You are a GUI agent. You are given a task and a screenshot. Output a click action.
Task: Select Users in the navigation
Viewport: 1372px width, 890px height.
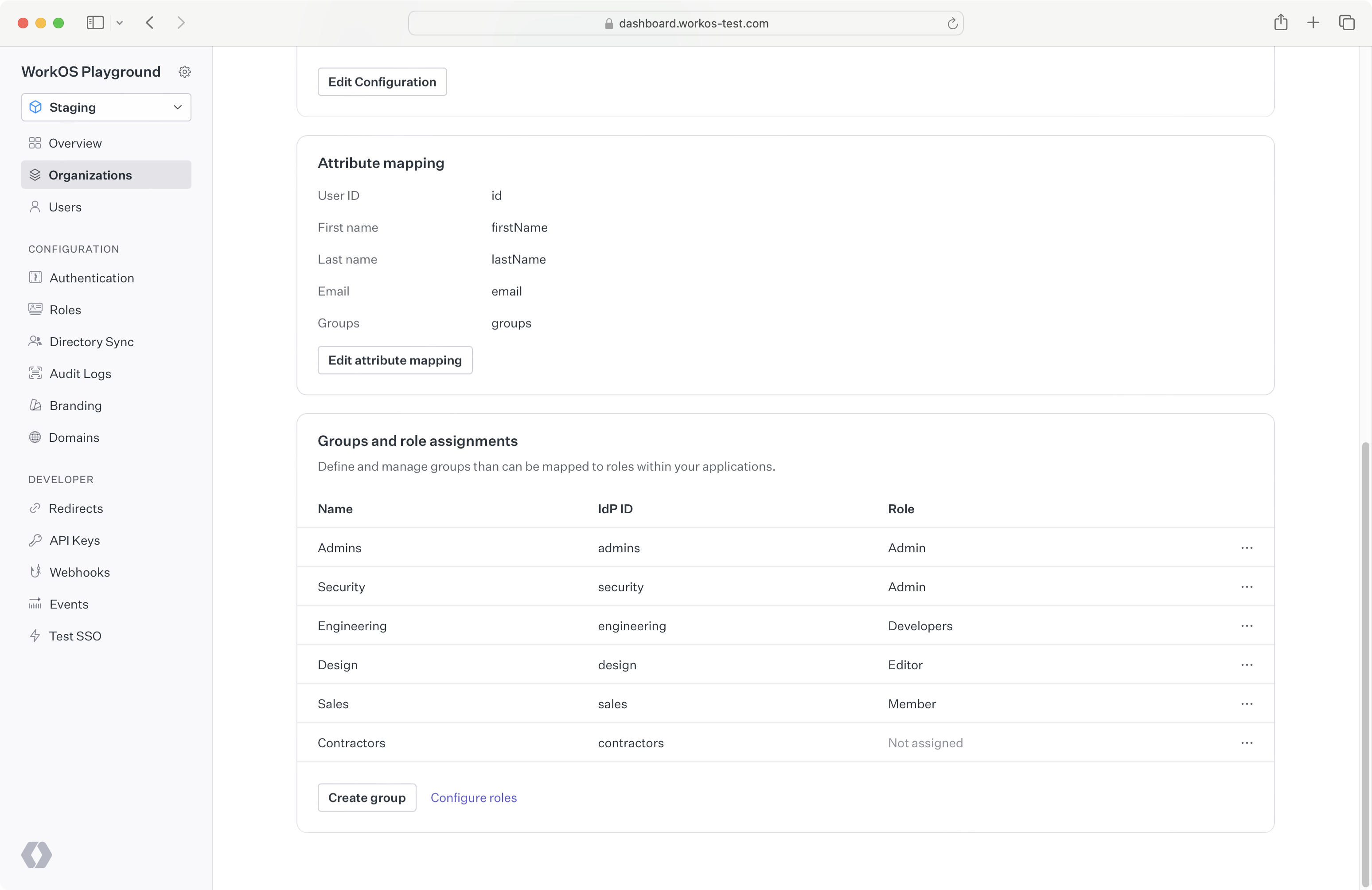click(65, 207)
